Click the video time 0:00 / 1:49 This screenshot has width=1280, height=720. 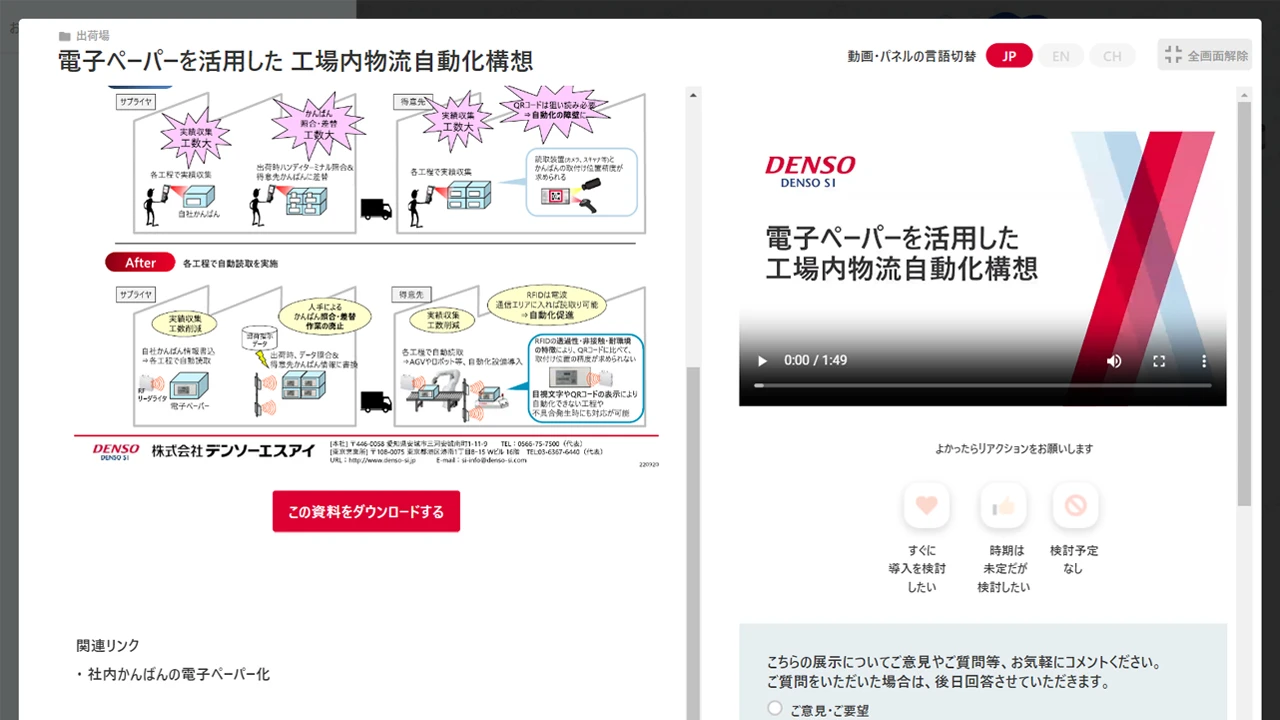pos(815,361)
